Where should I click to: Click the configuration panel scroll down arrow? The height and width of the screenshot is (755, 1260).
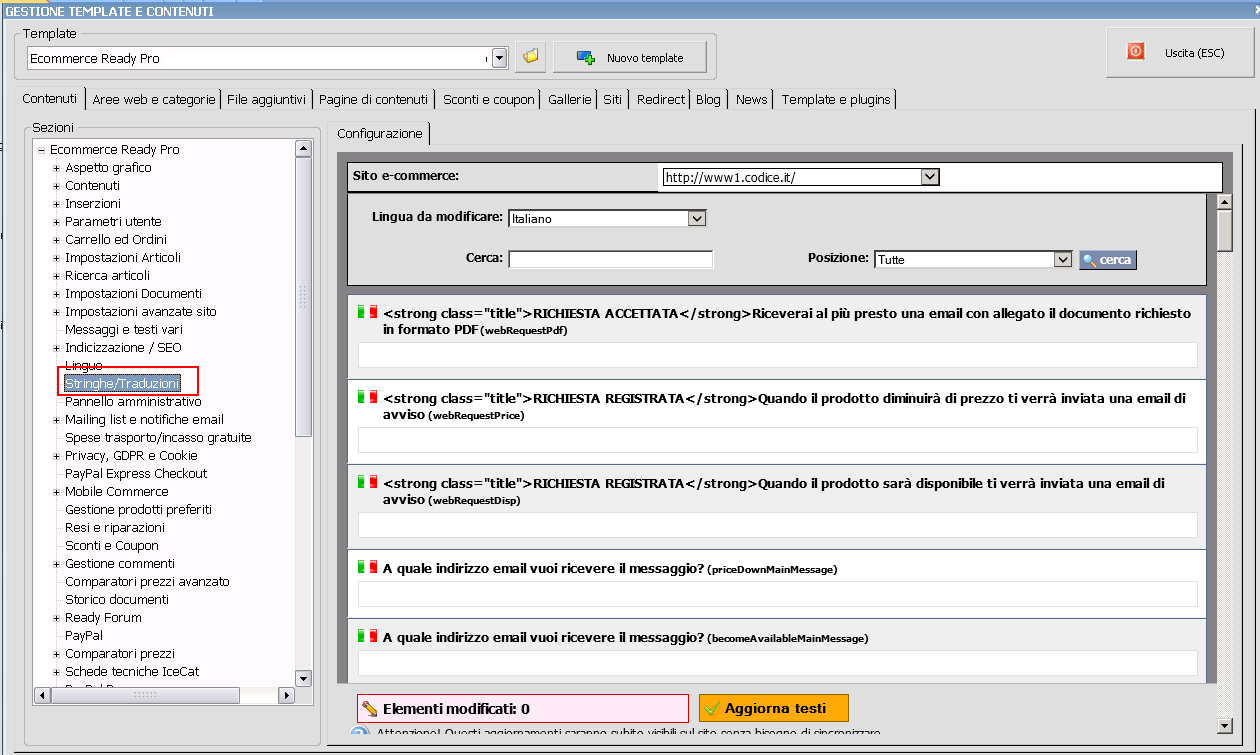[x=1224, y=725]
